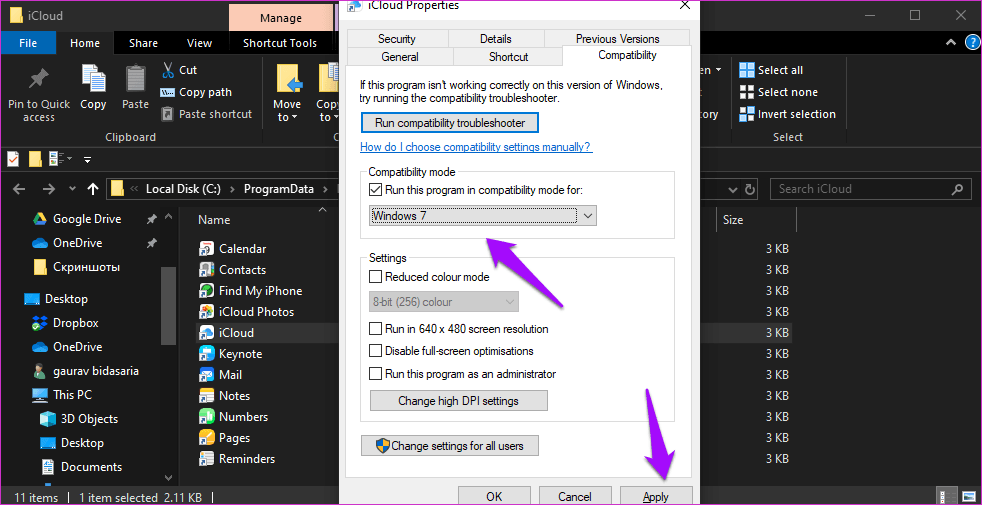Viewport: 982px width, 505px height.
Task: Click Change settings for all users
Action: [x=450, y=445]
